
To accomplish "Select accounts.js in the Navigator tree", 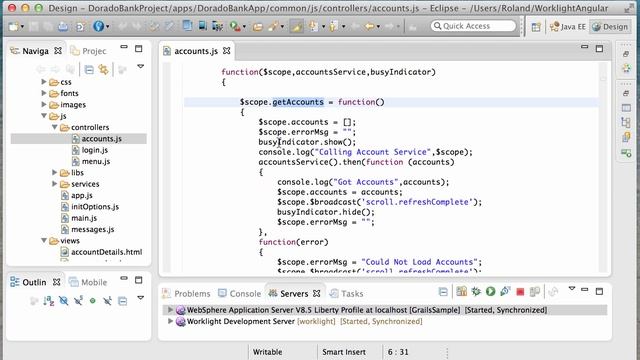I will (101, 139).
